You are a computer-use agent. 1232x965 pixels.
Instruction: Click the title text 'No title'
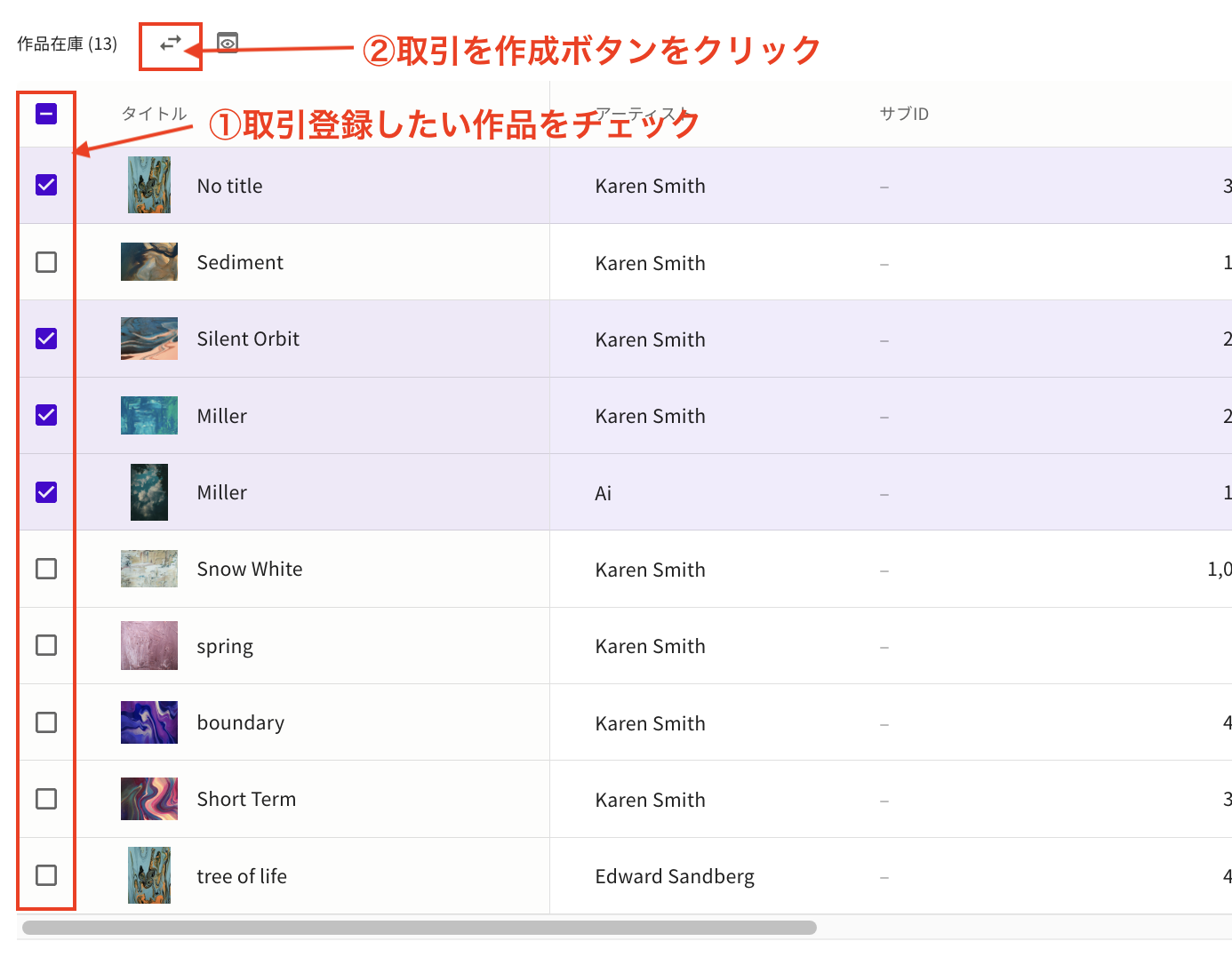click(x=230, y=186)
